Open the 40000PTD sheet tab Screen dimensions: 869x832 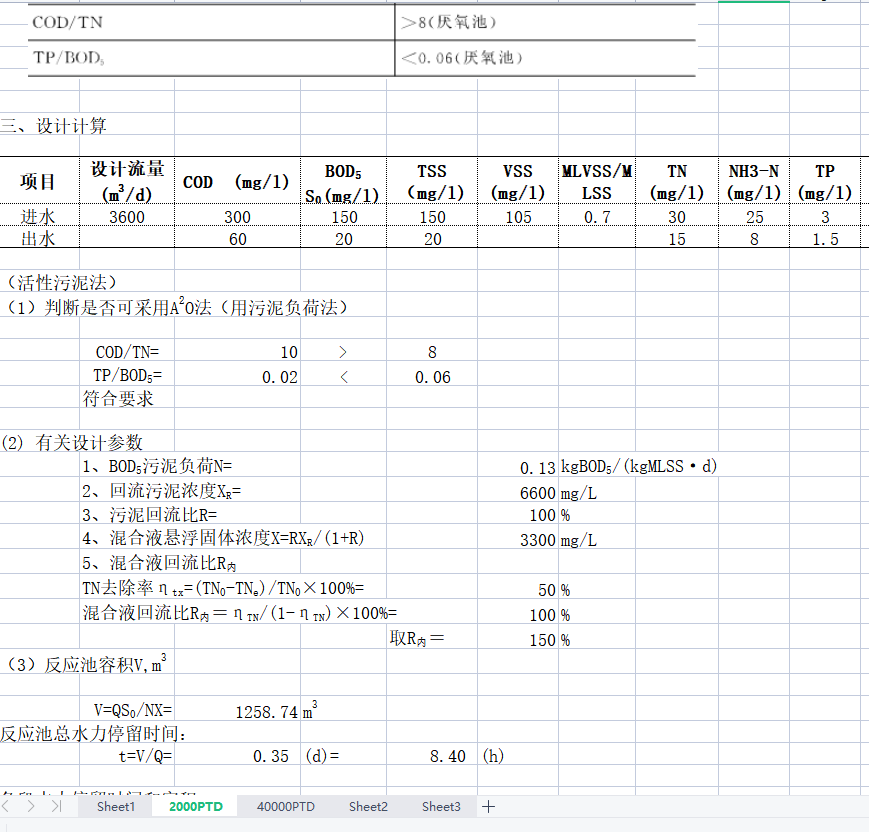point(285,807)
